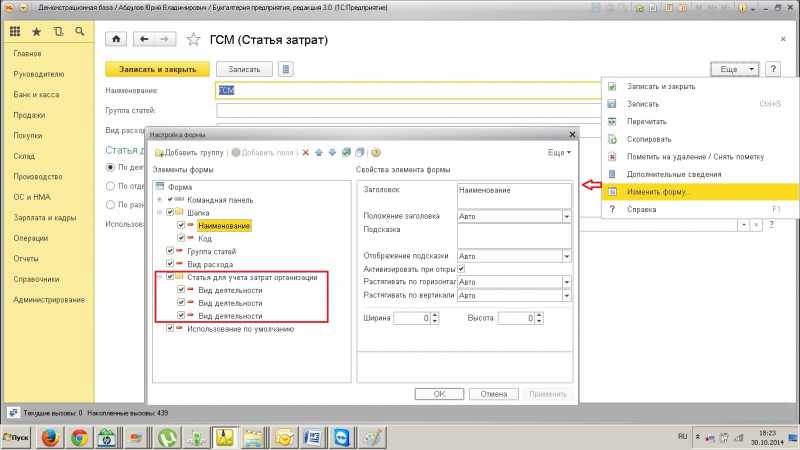Open uTorrent from the taskbar
Screen dimensions: 800x450
pos(167,438)
